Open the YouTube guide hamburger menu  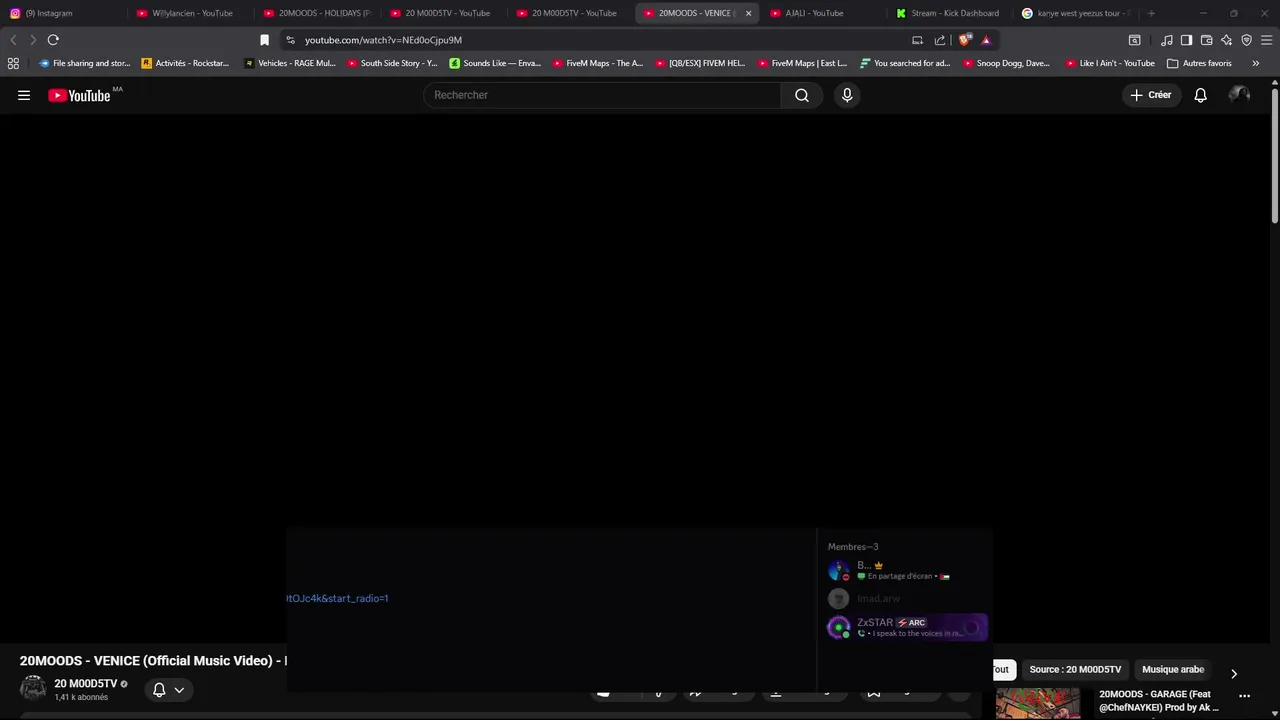tap(24, 95)
